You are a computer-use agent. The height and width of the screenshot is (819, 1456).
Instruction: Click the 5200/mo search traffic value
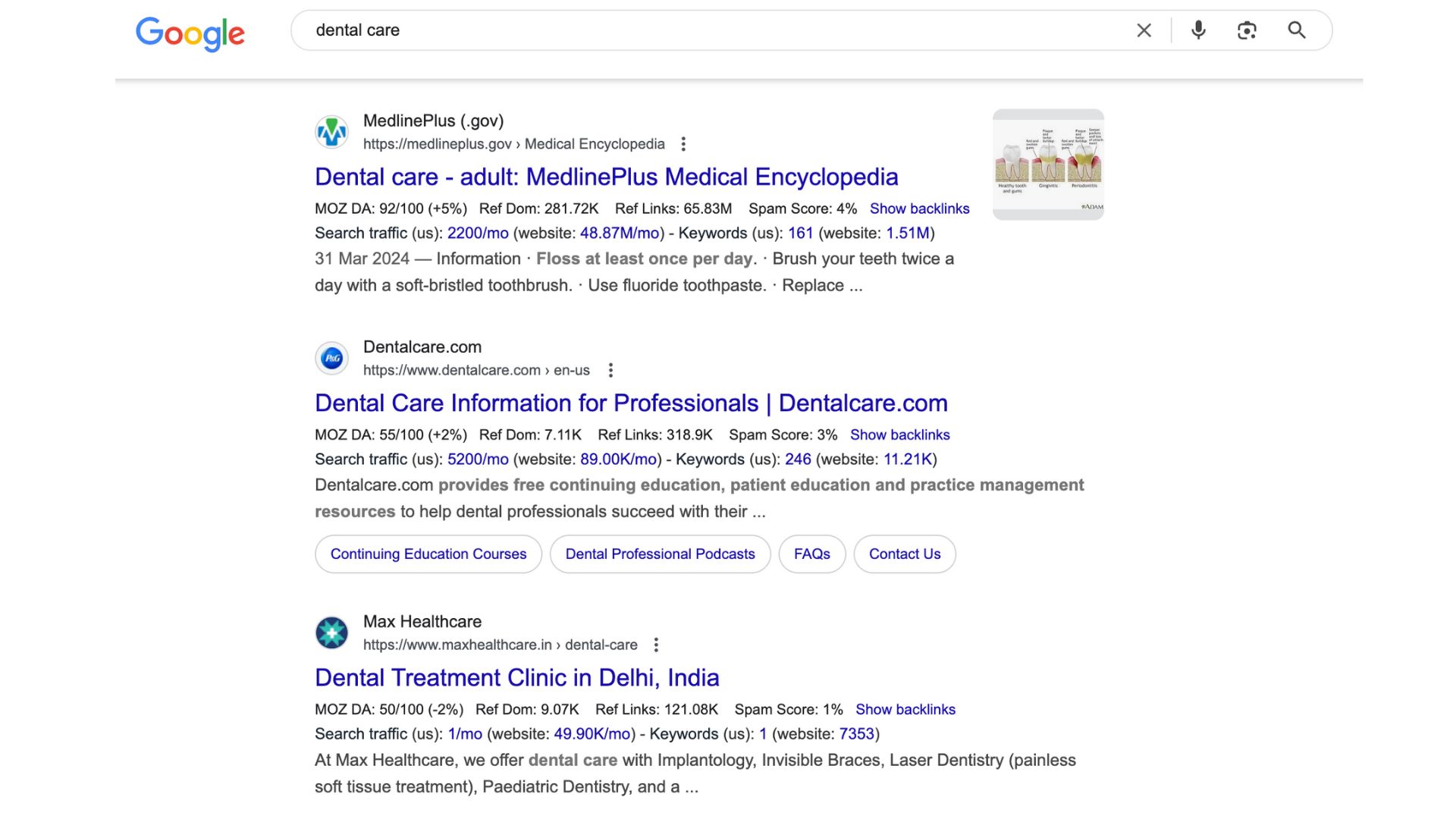(x=478, y=459)
